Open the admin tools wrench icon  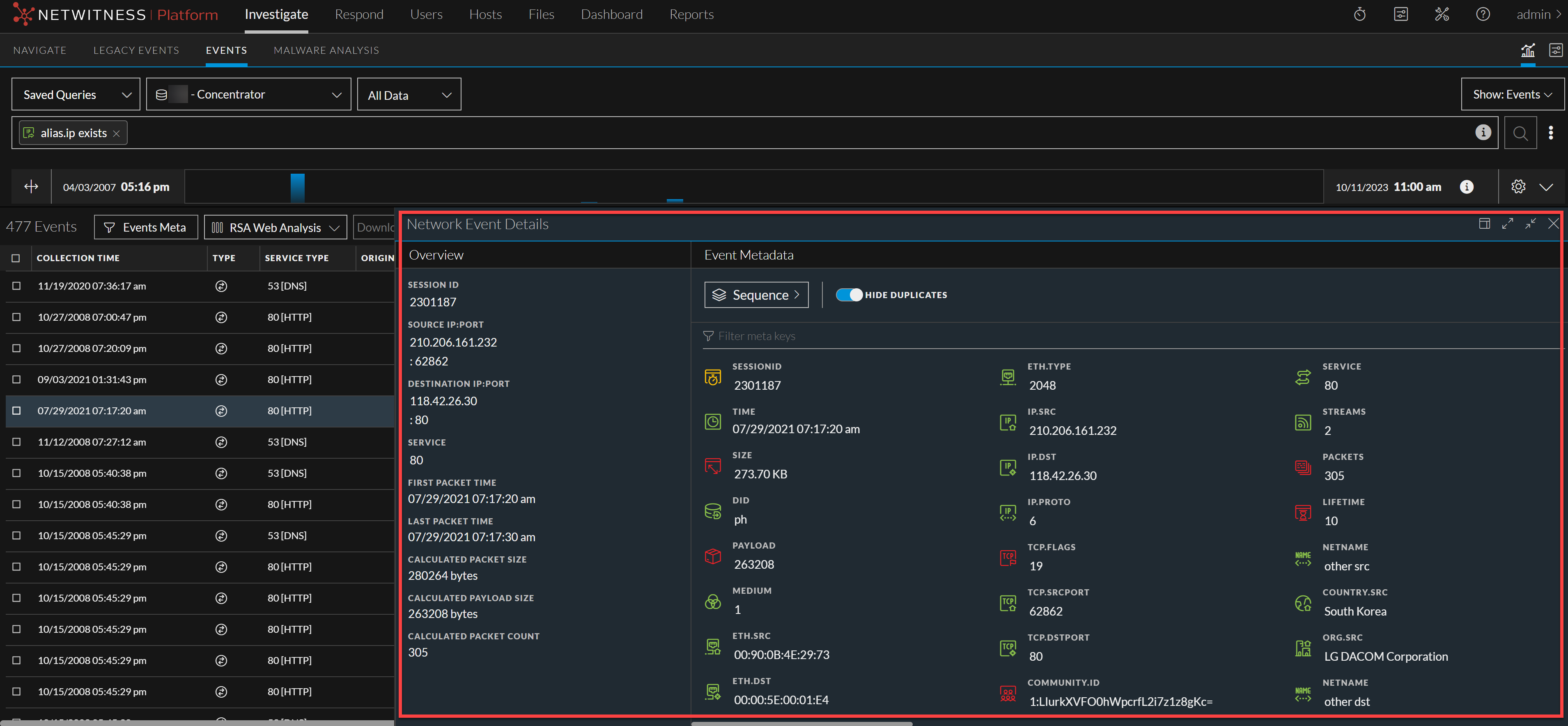(1442, 14)
